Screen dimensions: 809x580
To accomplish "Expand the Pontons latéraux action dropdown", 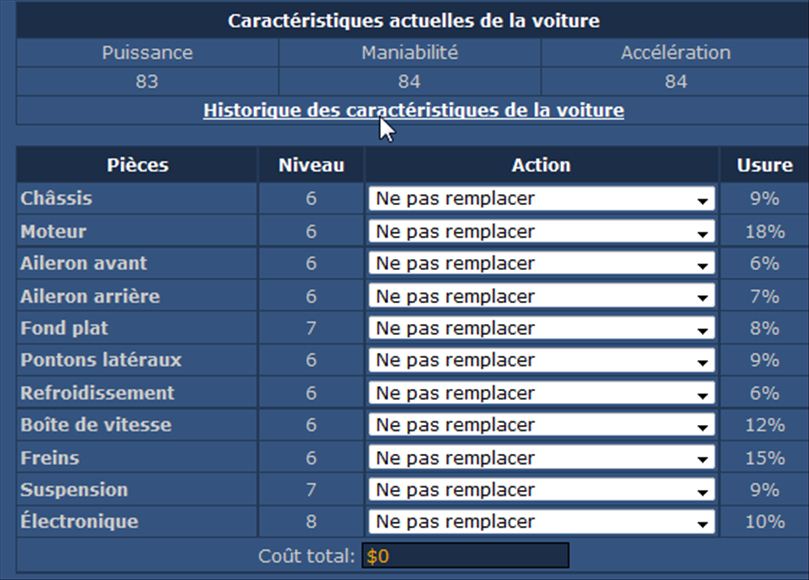I will 542,360.
